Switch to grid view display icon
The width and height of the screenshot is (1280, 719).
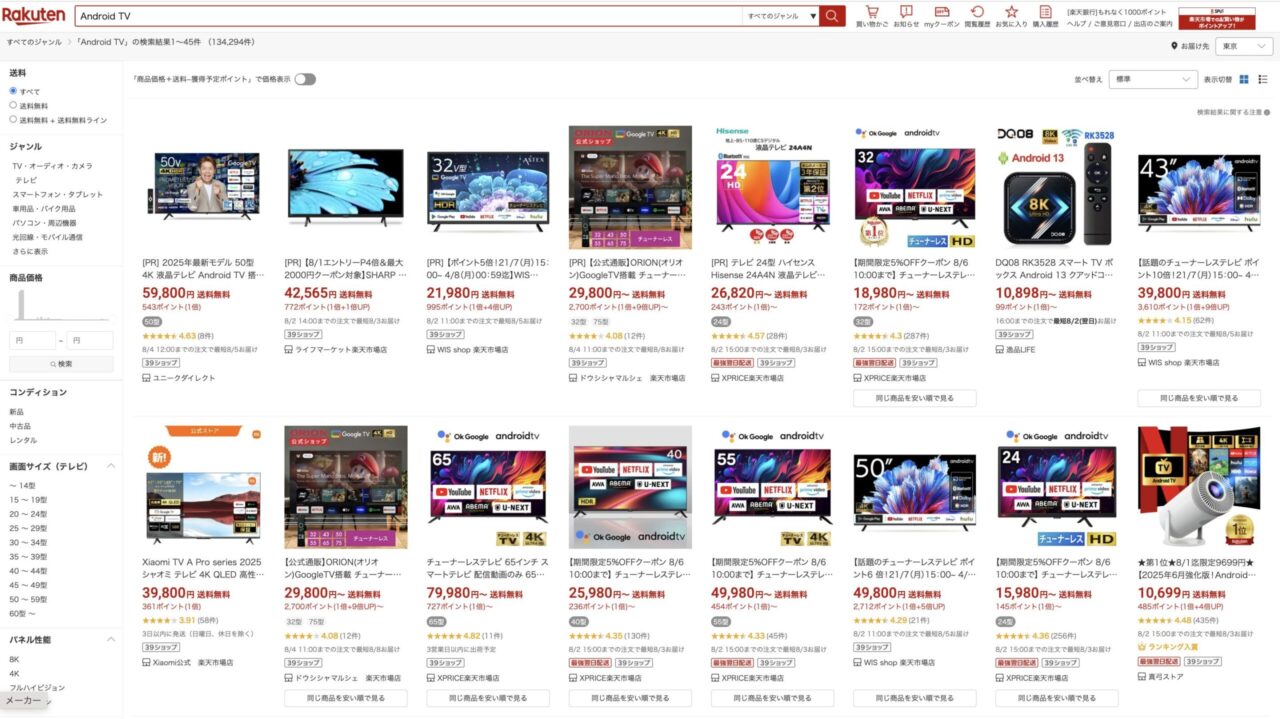click(x=1244, y=79)
